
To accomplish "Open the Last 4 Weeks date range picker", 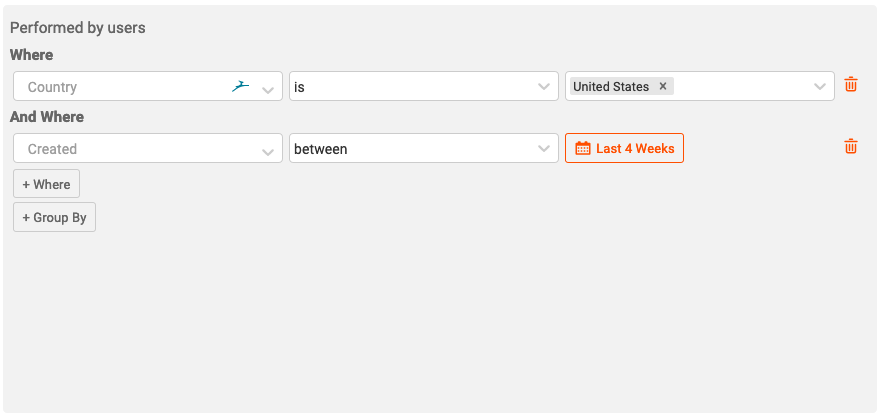I will point(625,148).
